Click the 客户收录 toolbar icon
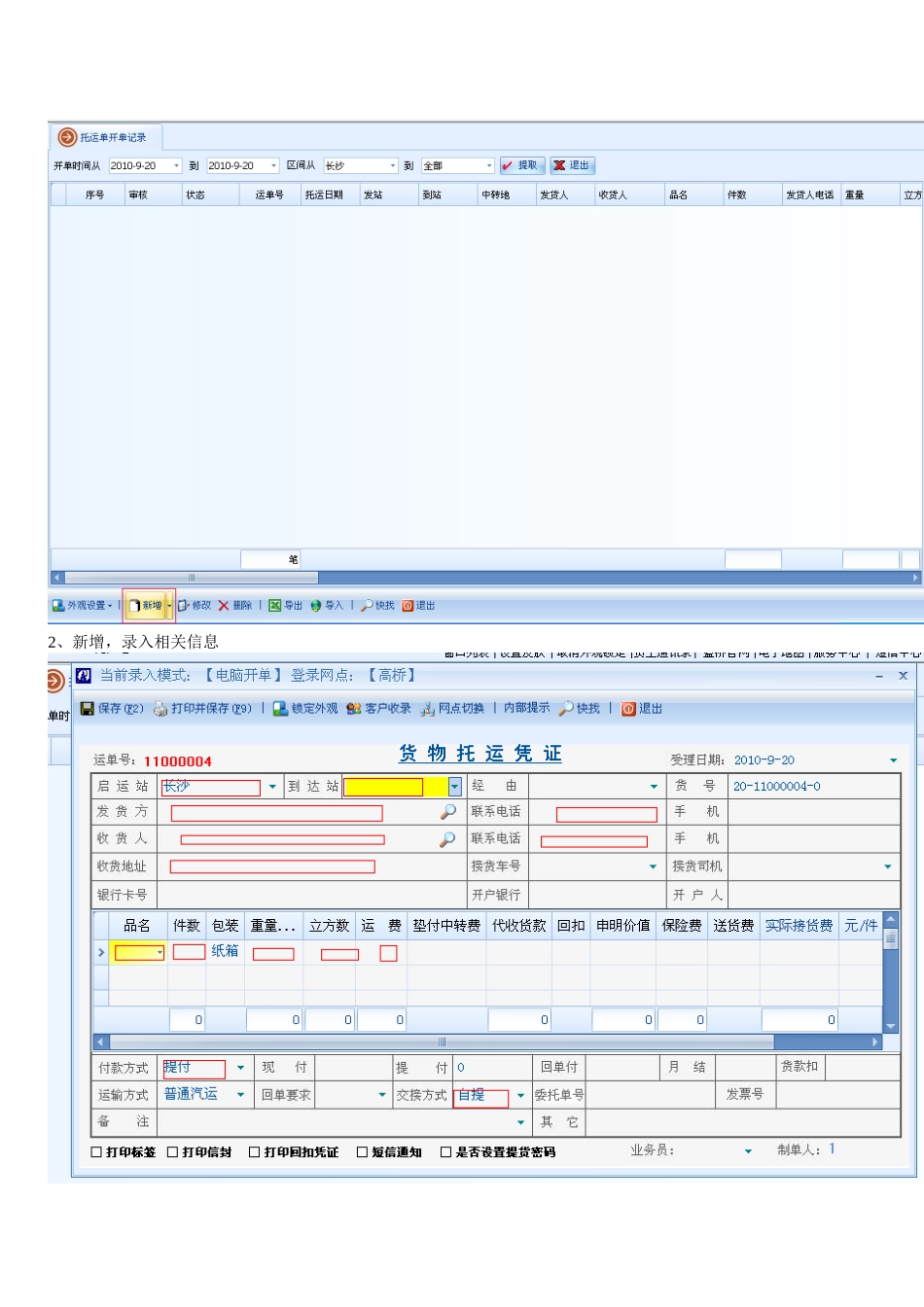 coord(354,709)
